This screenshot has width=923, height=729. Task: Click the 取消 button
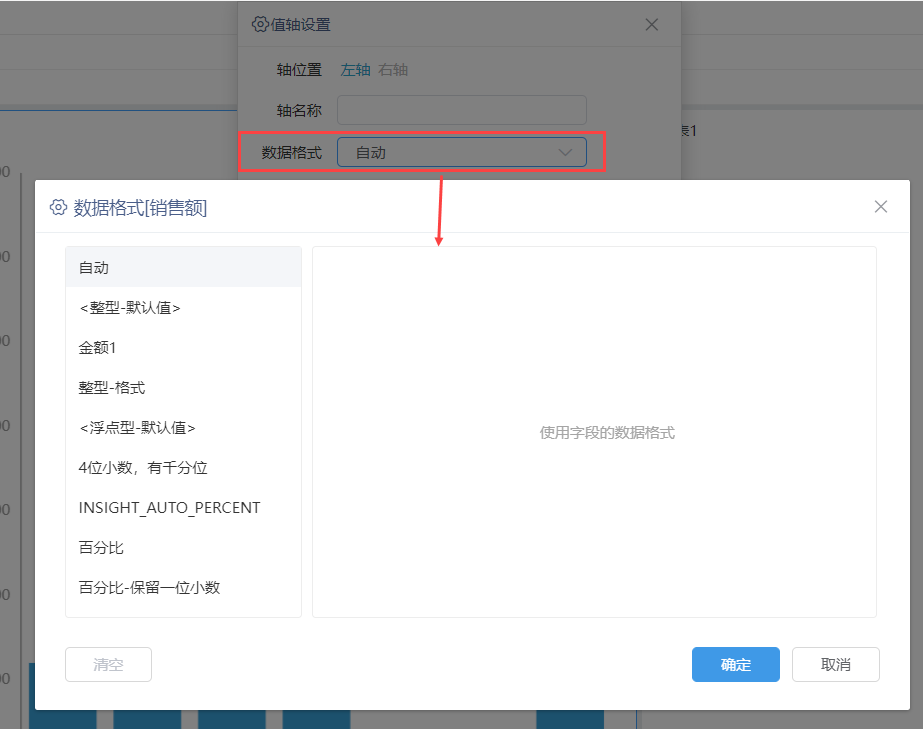836,664
